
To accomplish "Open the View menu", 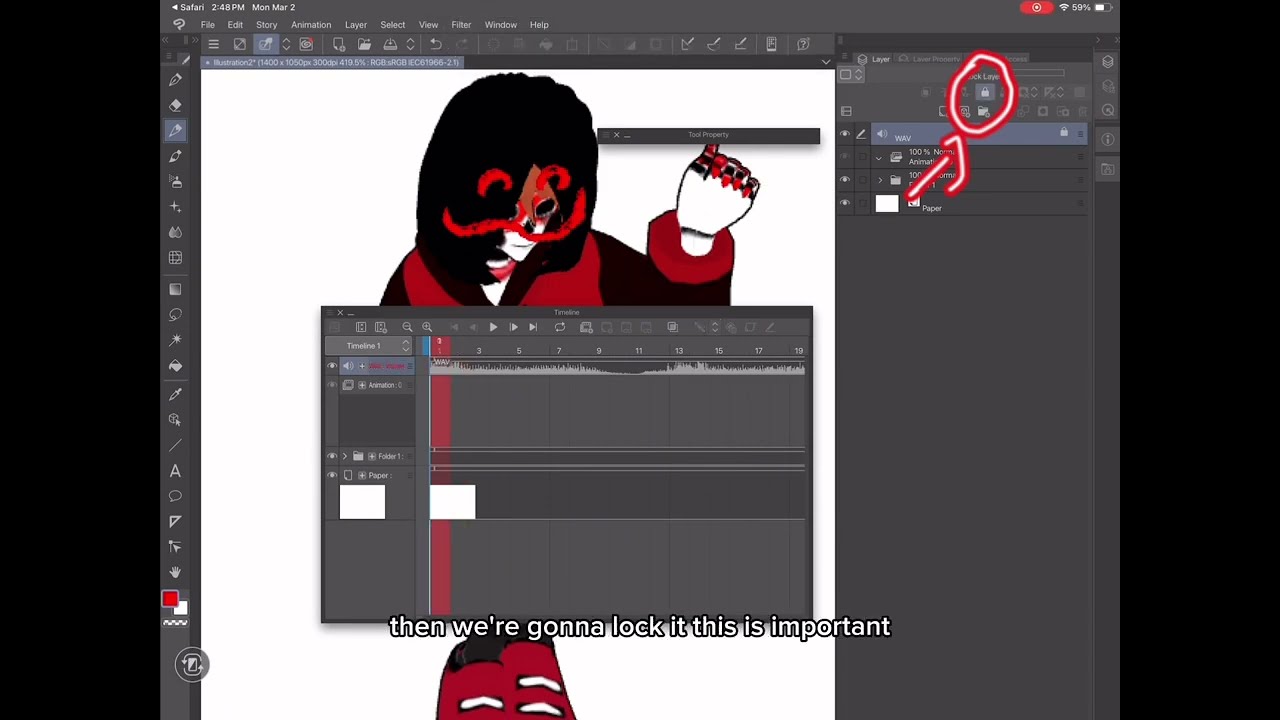I will 428,25.
